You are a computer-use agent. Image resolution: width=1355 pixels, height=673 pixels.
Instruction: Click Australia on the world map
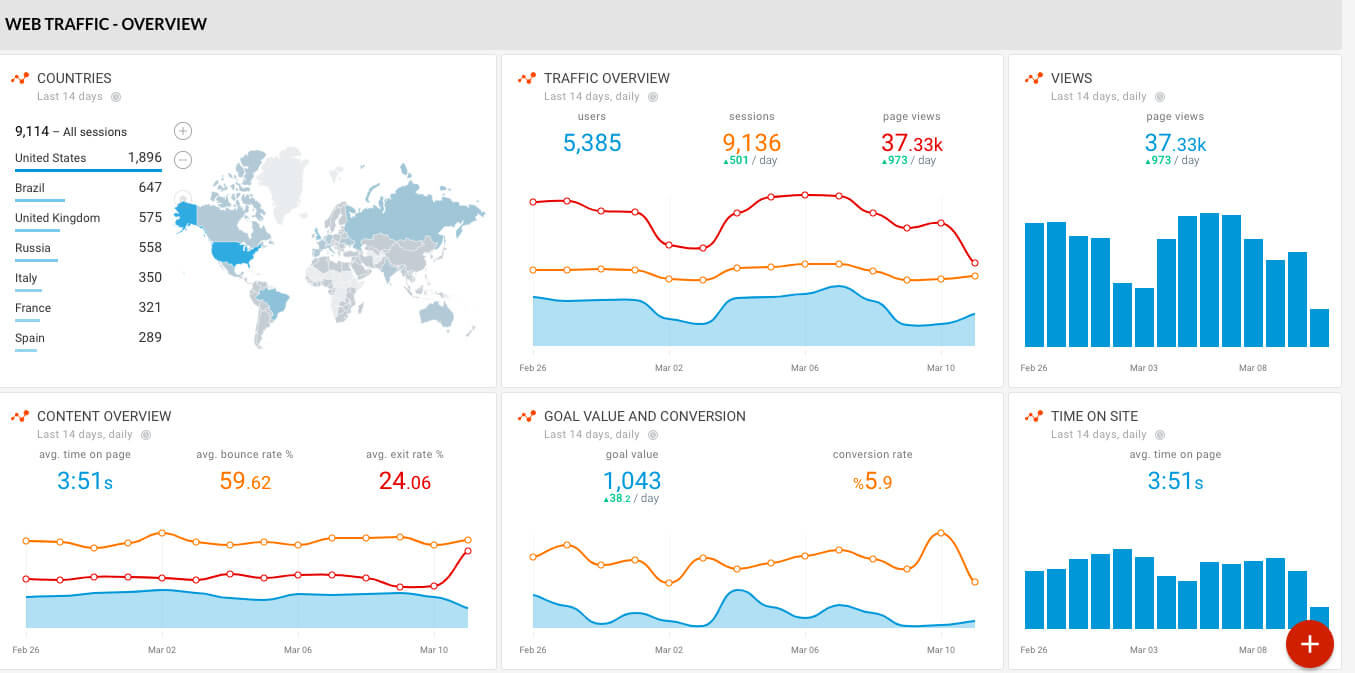(437, 314)
